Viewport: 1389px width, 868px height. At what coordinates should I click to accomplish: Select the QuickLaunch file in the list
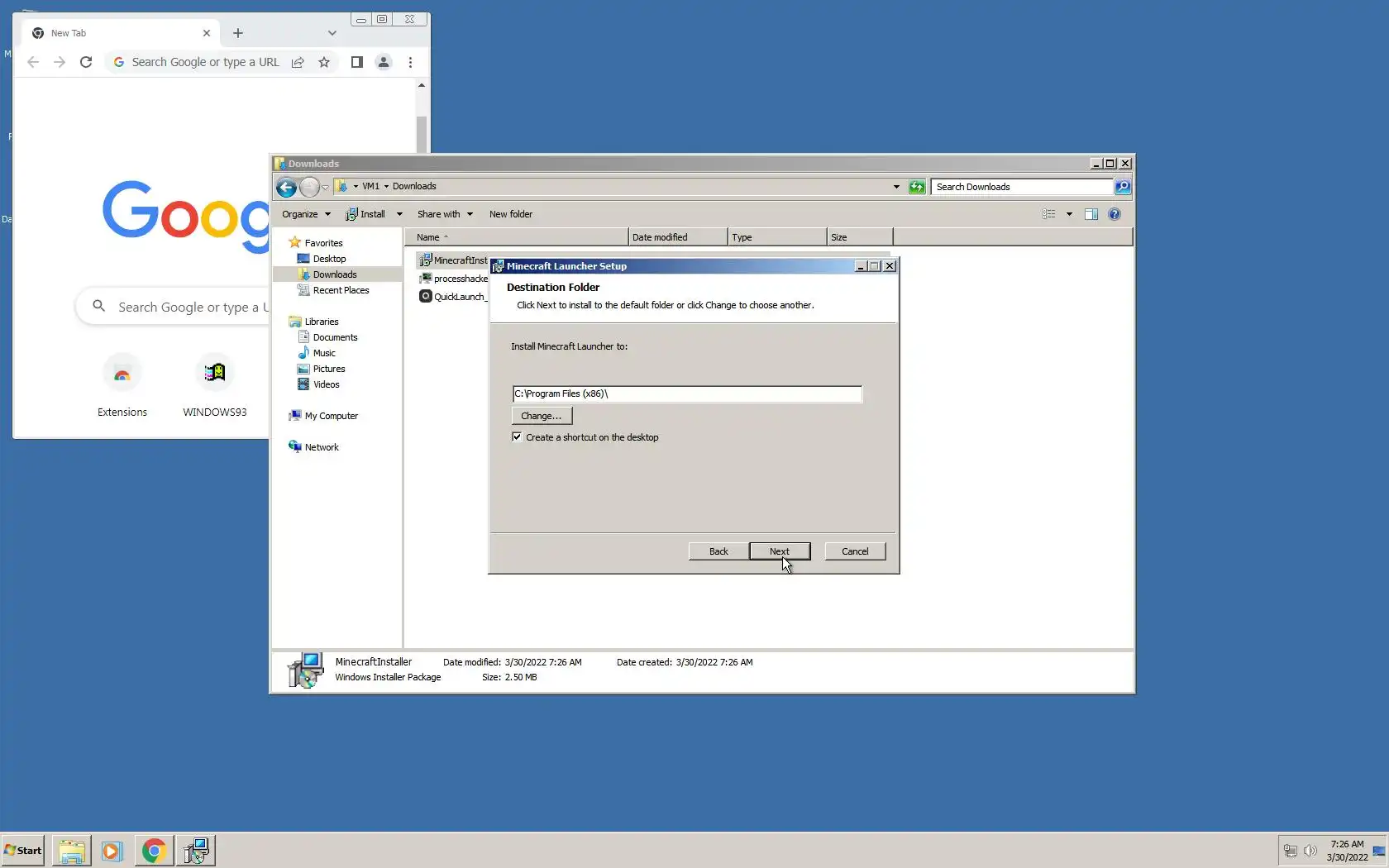click(x=453, y=297)
